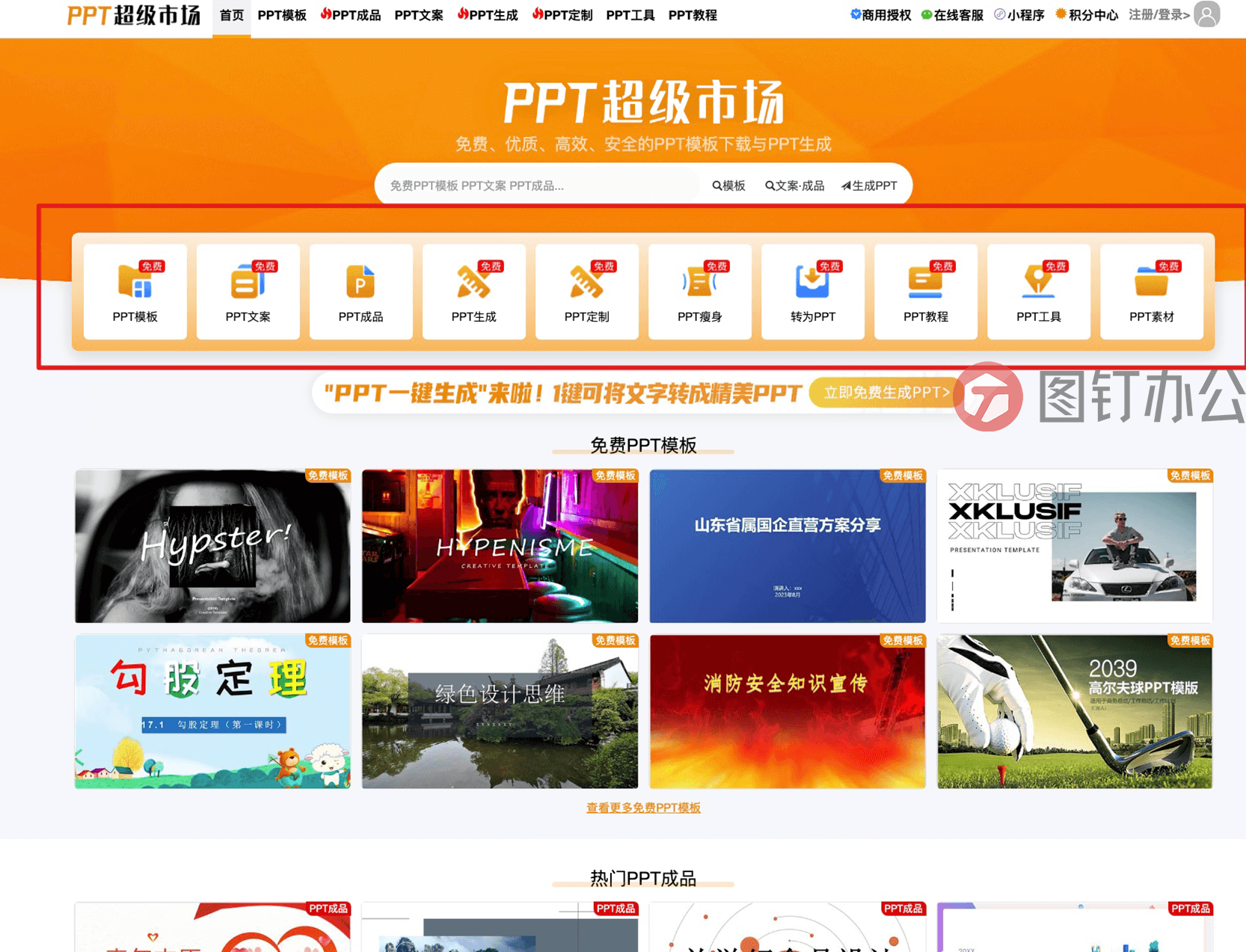
Task: Focus the PPT search input field
Action: point(538,185)
